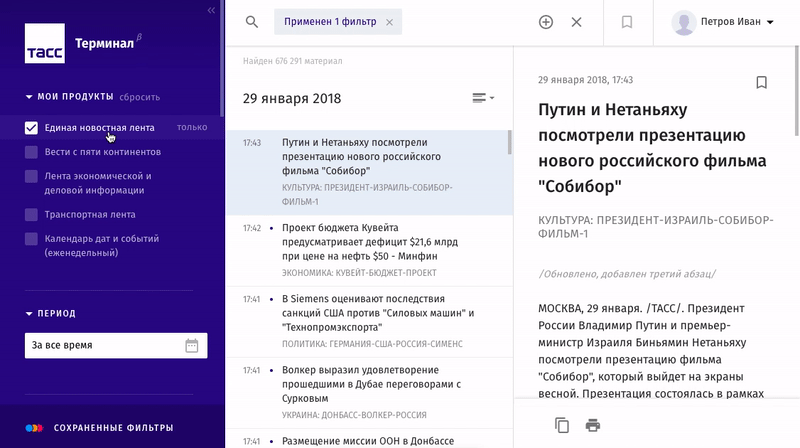Collapse the sidebar with double chevron
Image resolution: width=800 pixels, height=448 pixels.
click(211, 10)
